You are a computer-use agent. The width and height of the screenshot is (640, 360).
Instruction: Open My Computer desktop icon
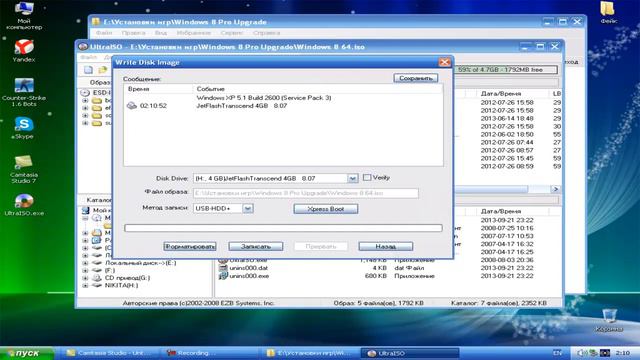click(24, 16)
